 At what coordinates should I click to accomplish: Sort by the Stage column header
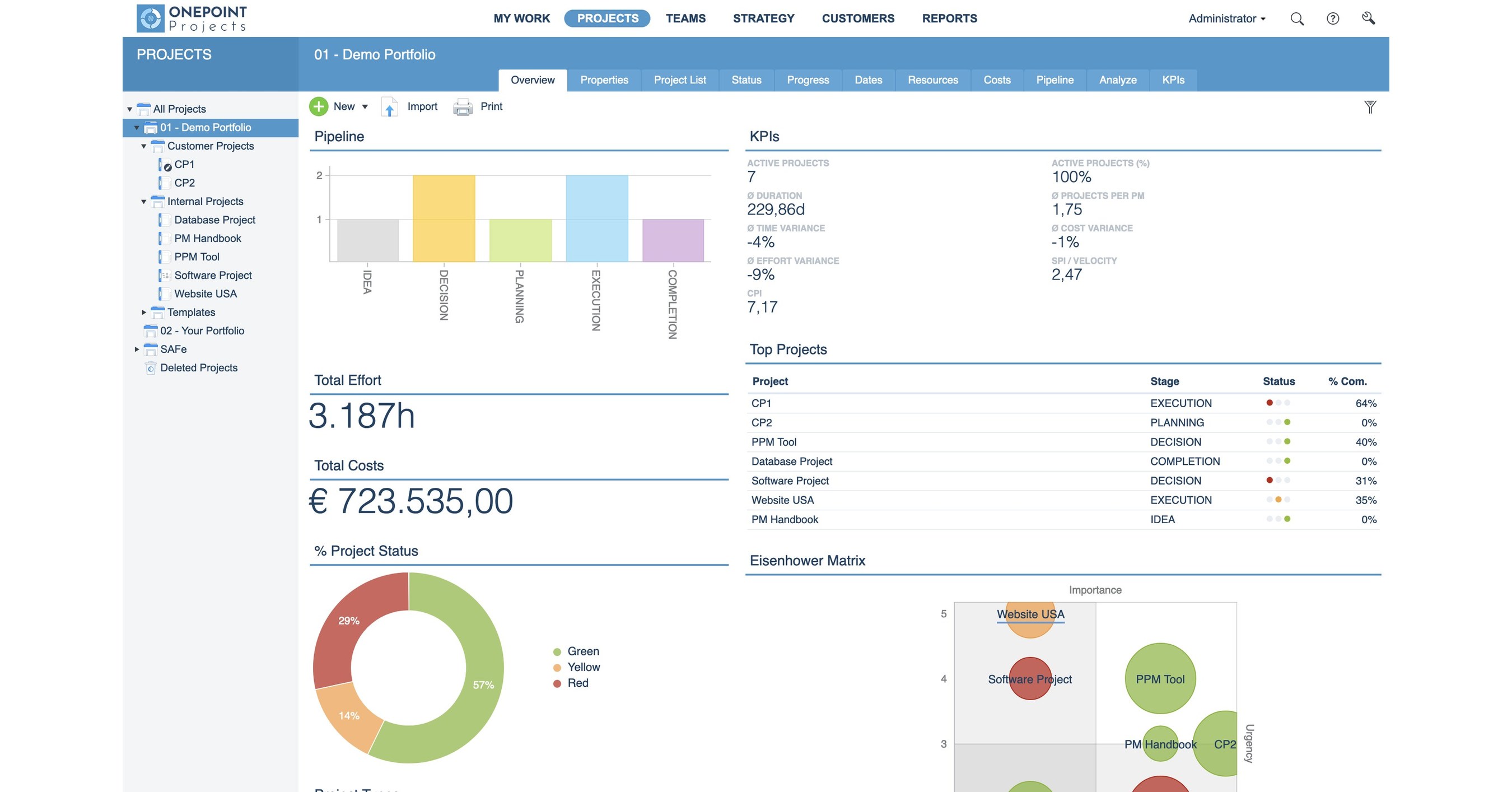1165,381
